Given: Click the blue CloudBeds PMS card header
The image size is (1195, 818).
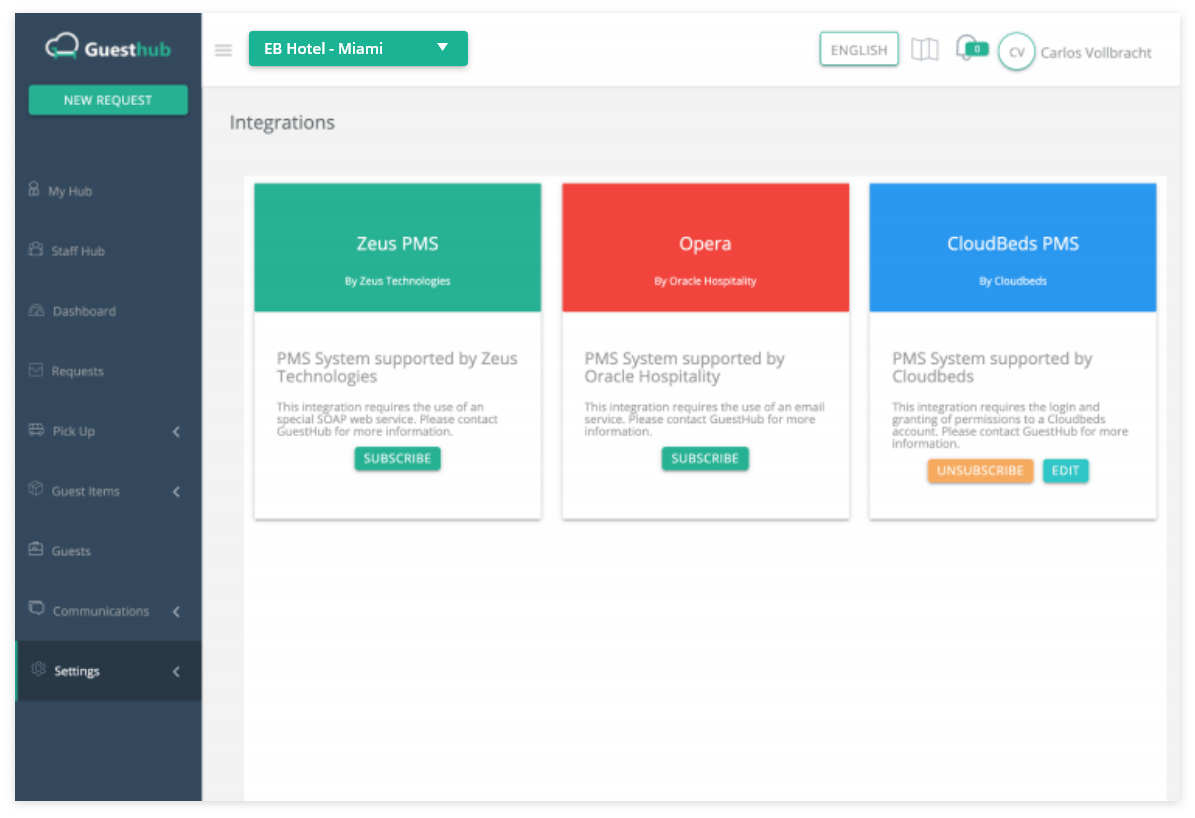Looking at the screenshot, I should coord(1013,247).
